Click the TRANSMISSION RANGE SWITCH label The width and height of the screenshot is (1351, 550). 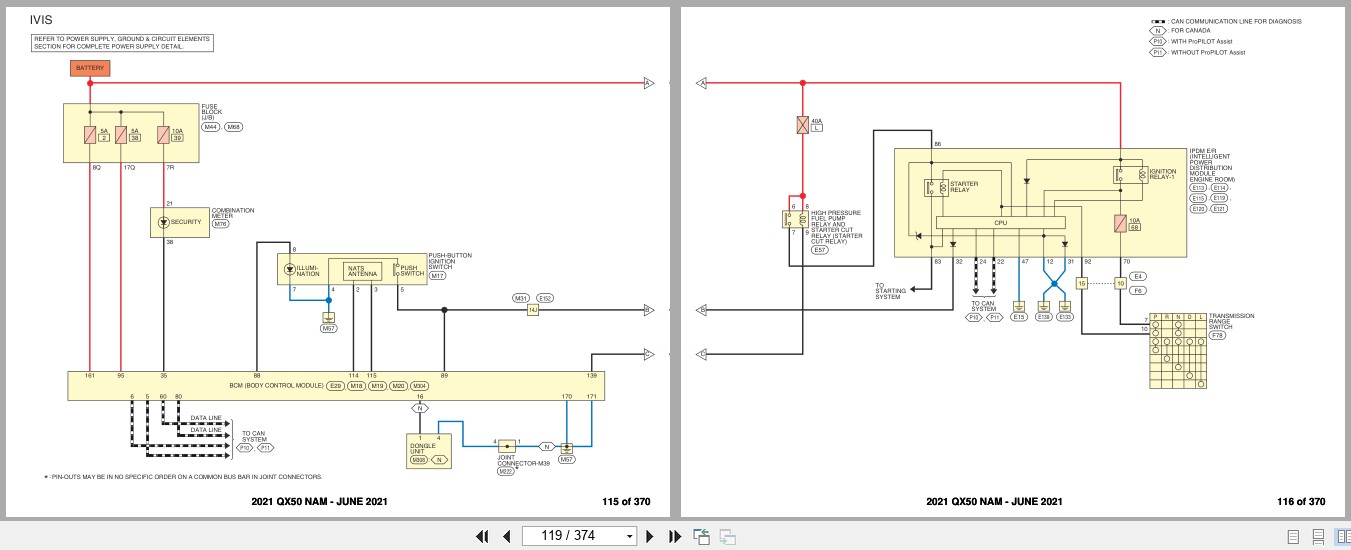coord(1231,322)
